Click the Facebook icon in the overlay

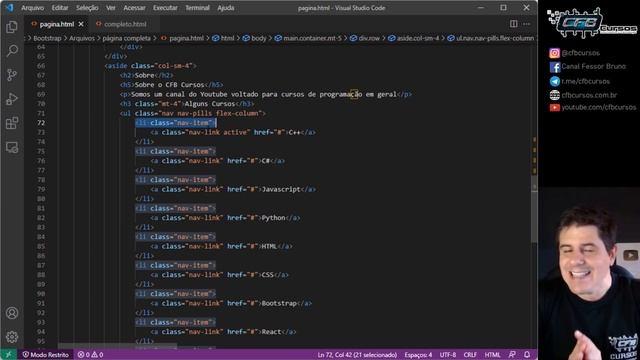(x=554, y=67)
